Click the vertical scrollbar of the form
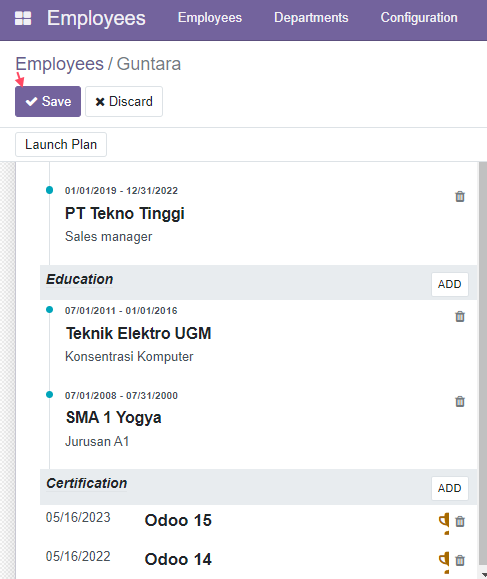The width and height of the screenshot is (487, 579). tap(483, 362)
